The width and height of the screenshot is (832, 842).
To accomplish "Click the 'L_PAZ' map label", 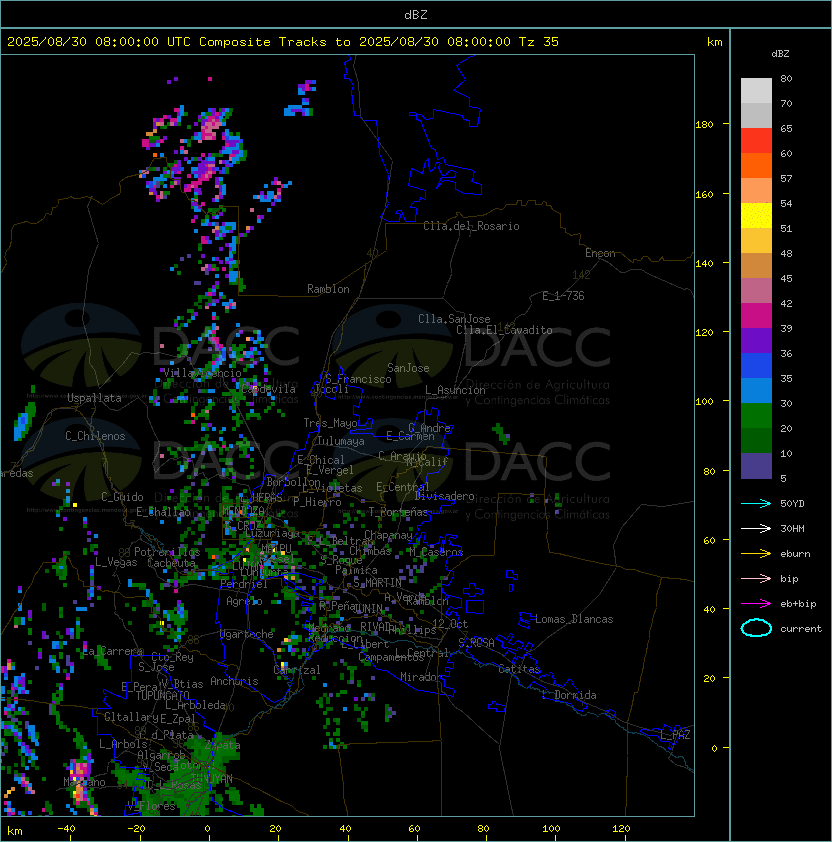I will [675, 735].
